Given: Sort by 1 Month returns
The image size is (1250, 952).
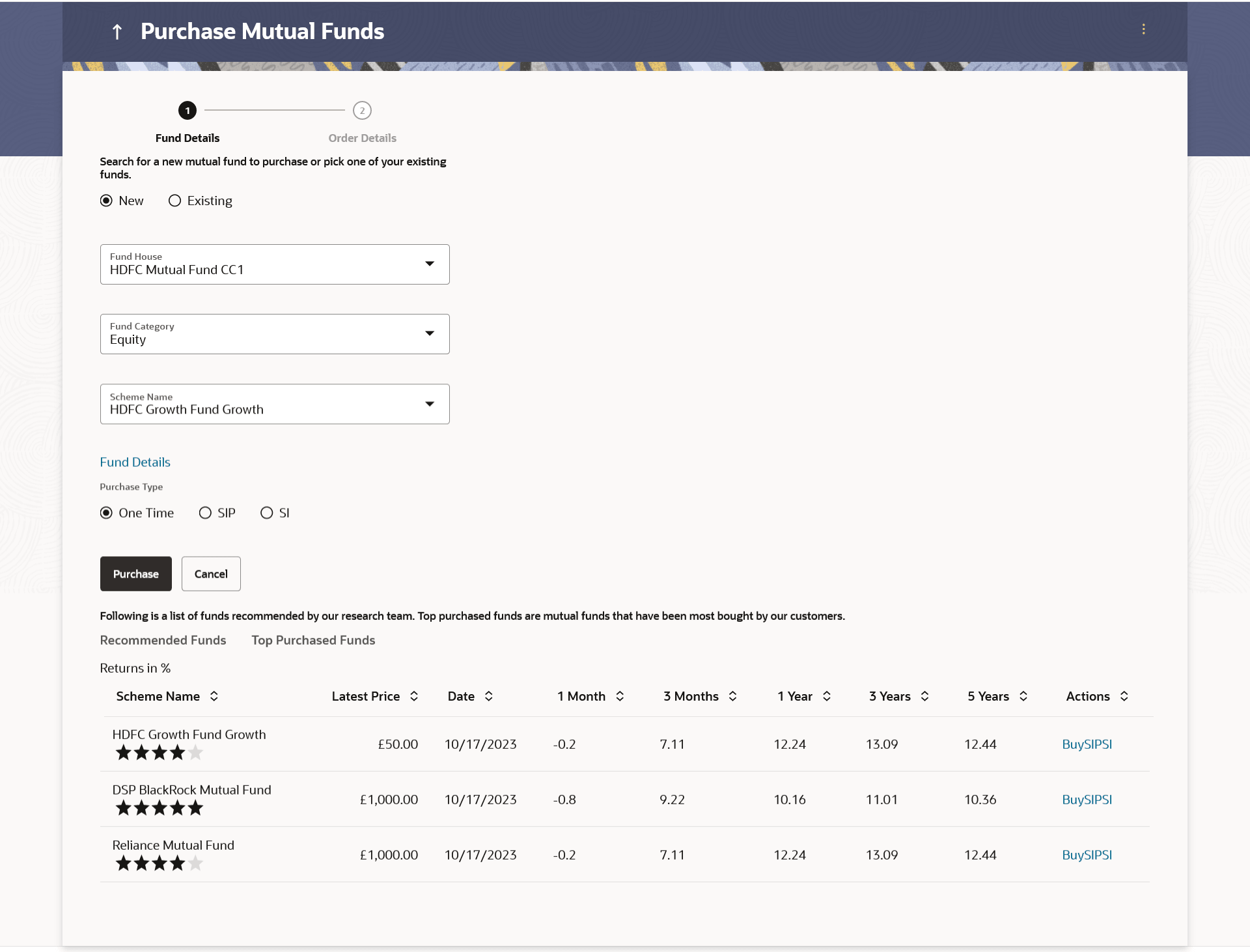Looking at the screenshot, I should tap(620, 696).
